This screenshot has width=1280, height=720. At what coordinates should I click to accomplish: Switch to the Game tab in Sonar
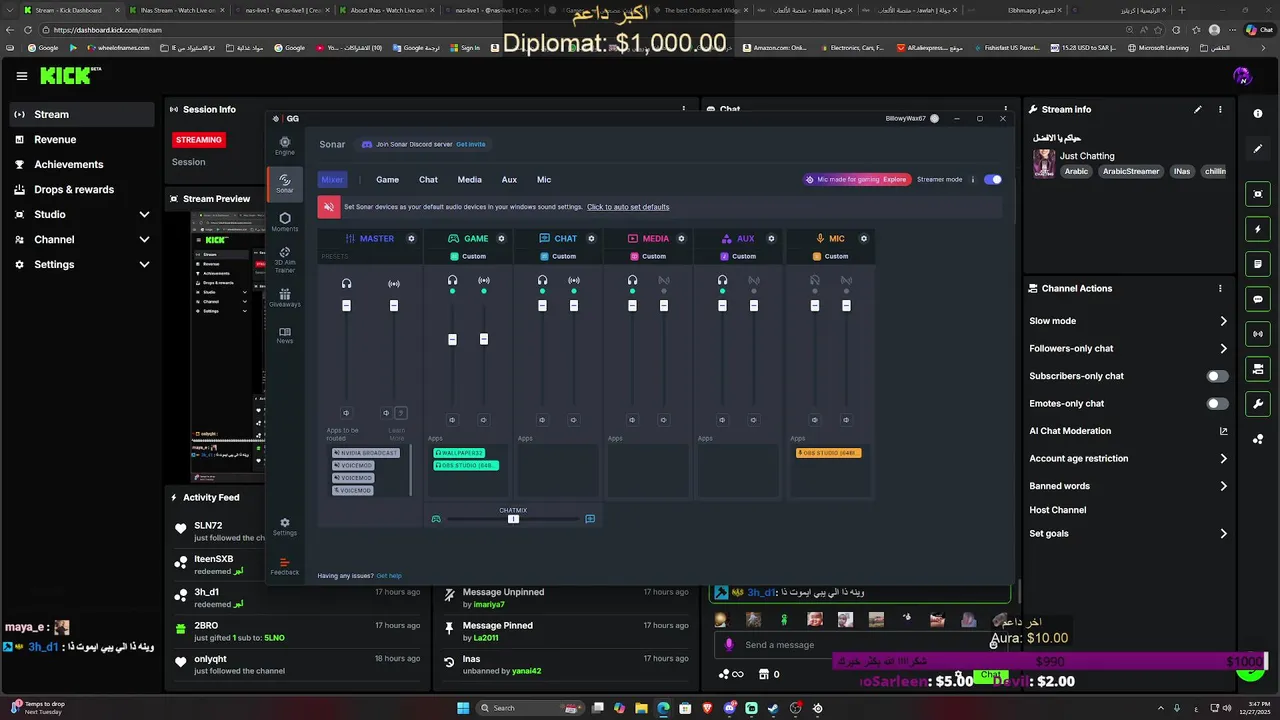click(387, 180)
